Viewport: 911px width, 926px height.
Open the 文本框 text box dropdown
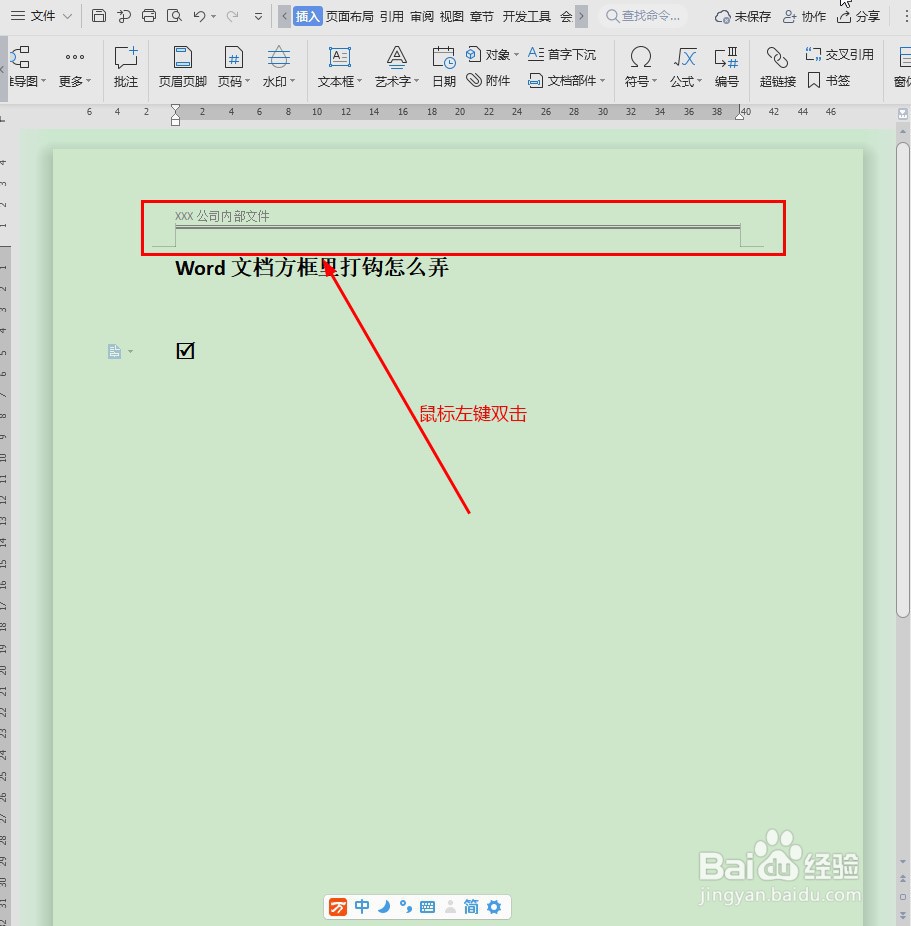tap(339, 67)
